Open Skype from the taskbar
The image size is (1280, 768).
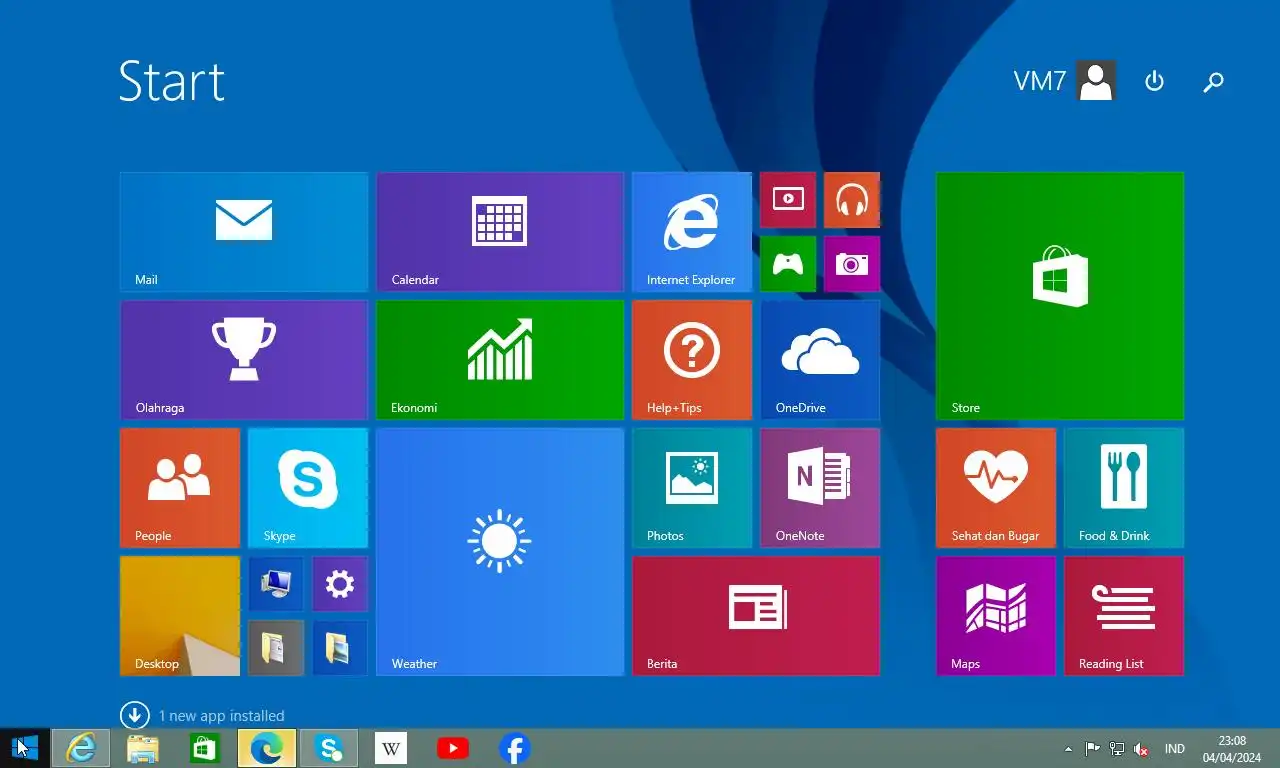coord(329,748)
